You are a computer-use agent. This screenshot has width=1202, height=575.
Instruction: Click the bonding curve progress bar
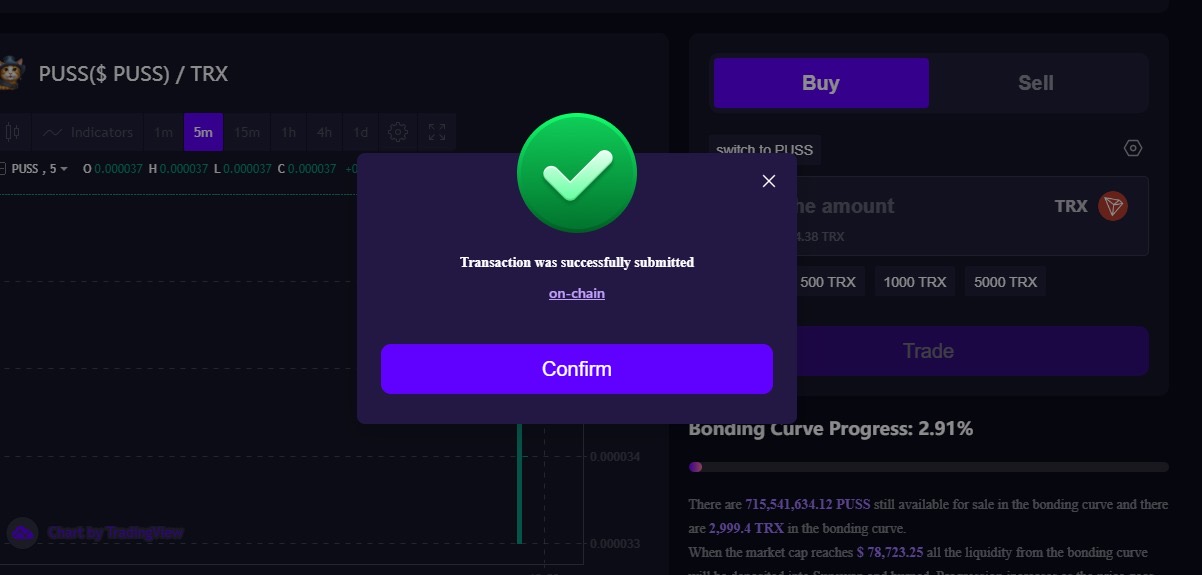coord(929,467)
